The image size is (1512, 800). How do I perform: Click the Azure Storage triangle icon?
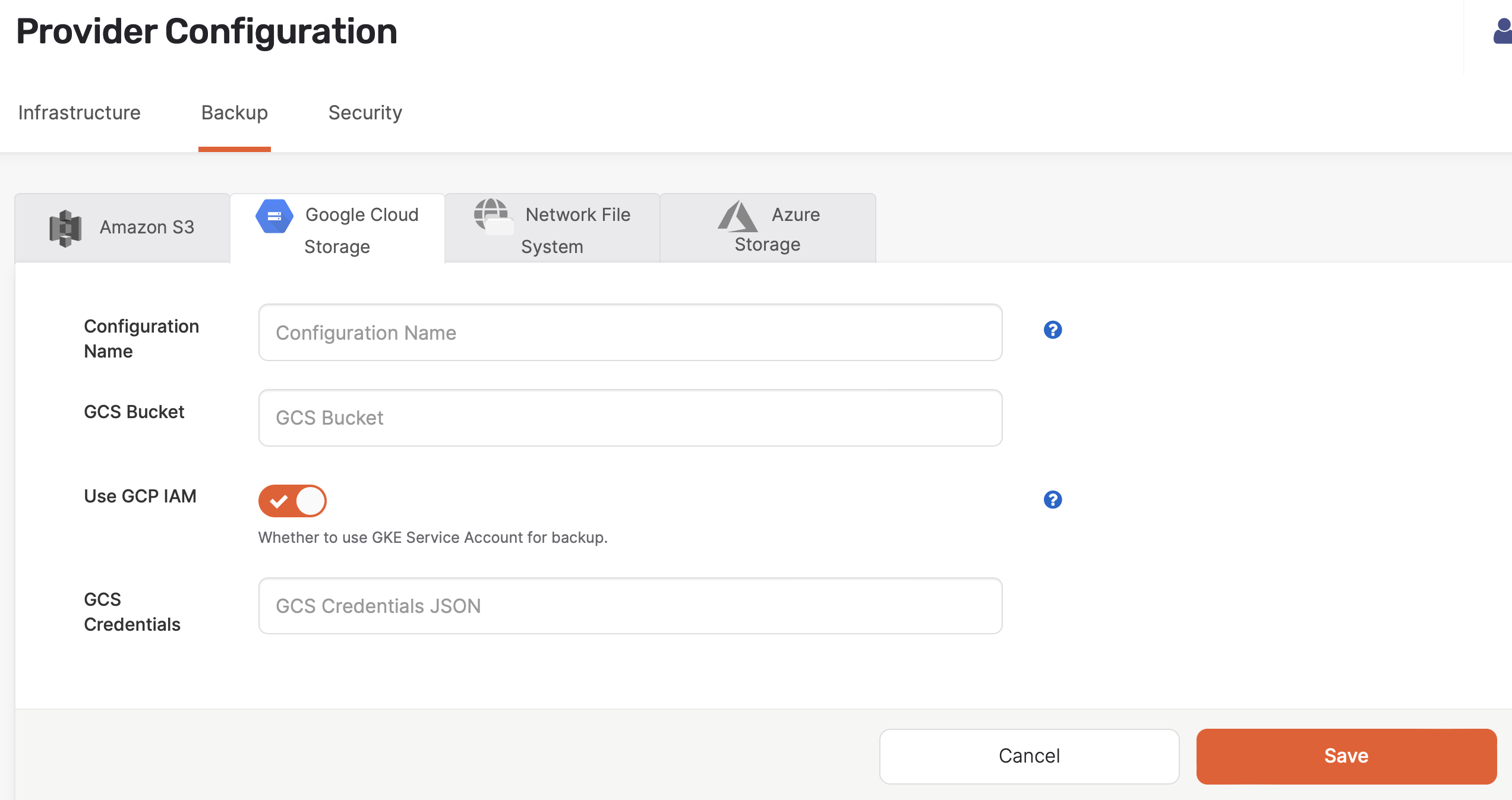coord(737,216)
